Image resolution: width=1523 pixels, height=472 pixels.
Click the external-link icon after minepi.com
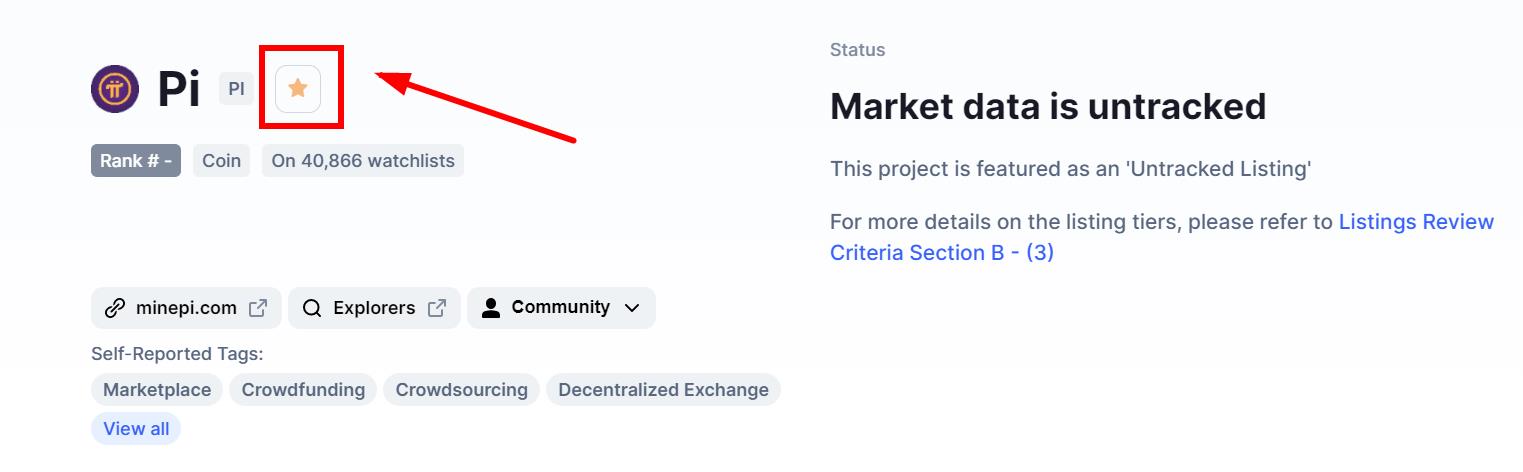[x=258, y=308]
